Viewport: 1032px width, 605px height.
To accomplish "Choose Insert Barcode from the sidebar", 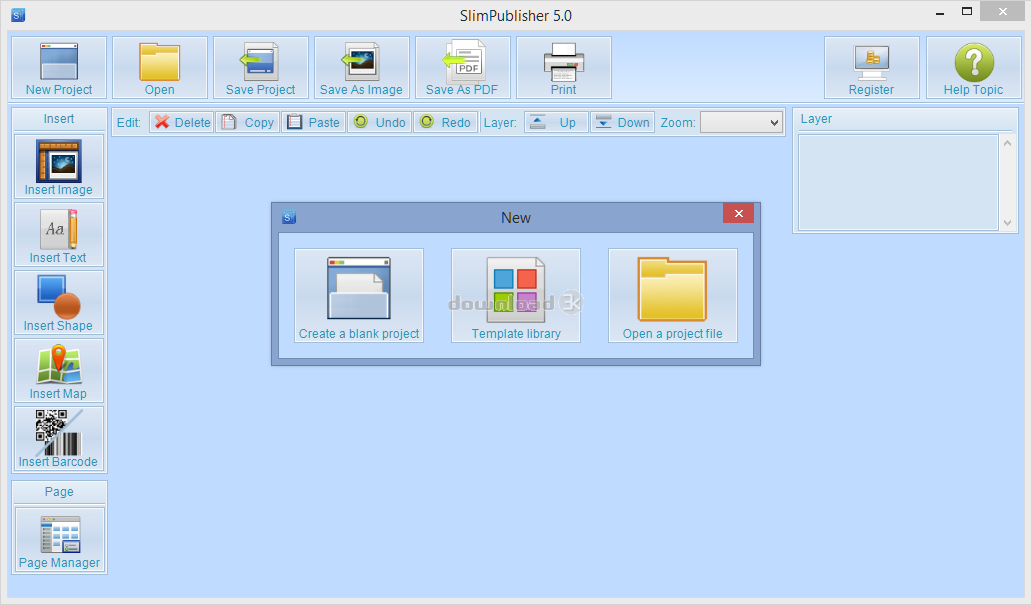I will tap(59, 438).
